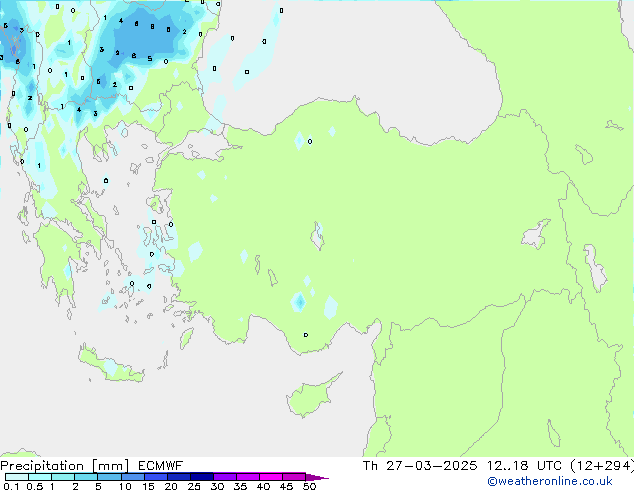Click the 45–50 mm legend color segment

294,477
